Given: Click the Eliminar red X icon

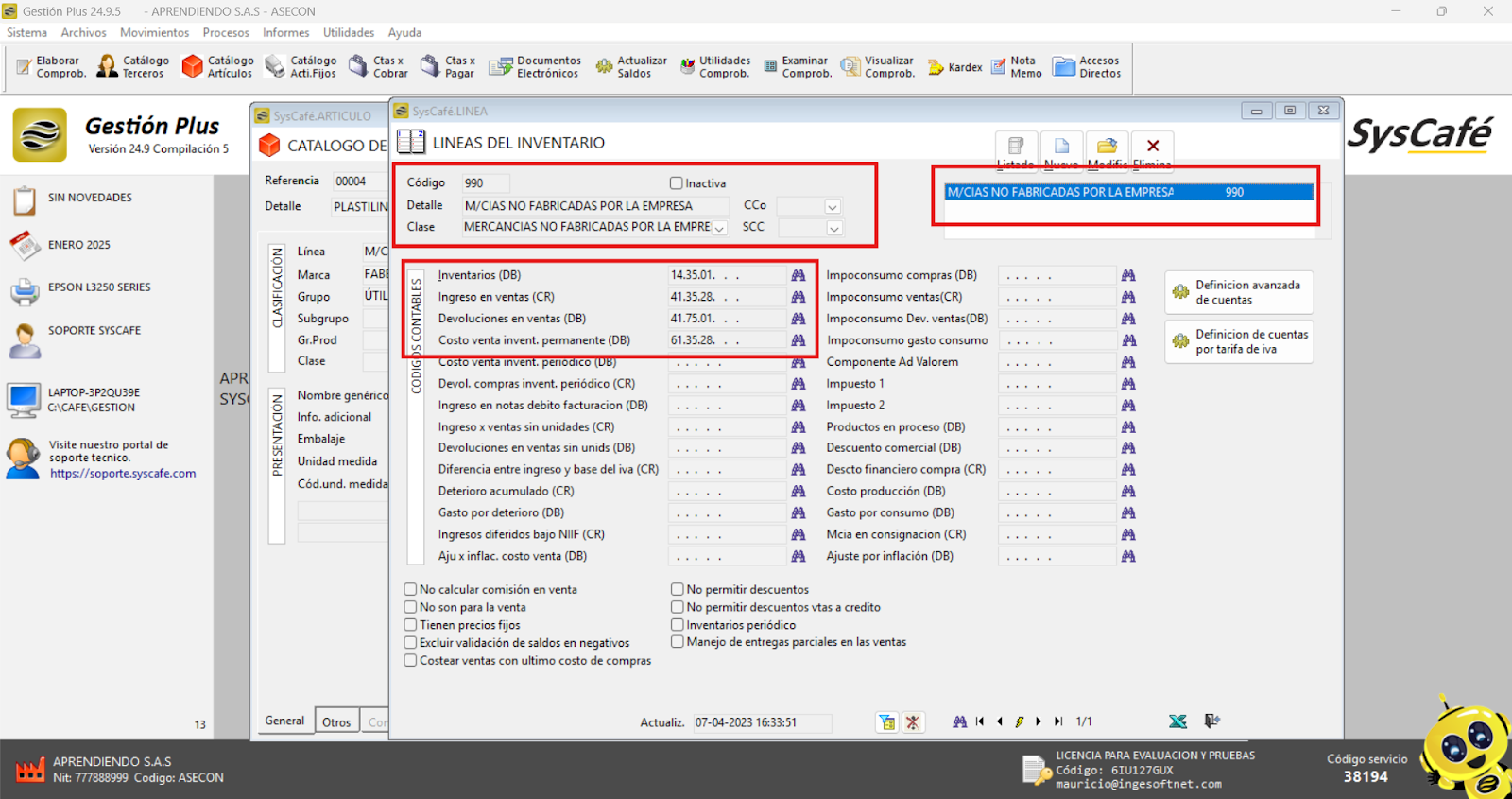Looking at the screenshot, I should (1152, 148).
